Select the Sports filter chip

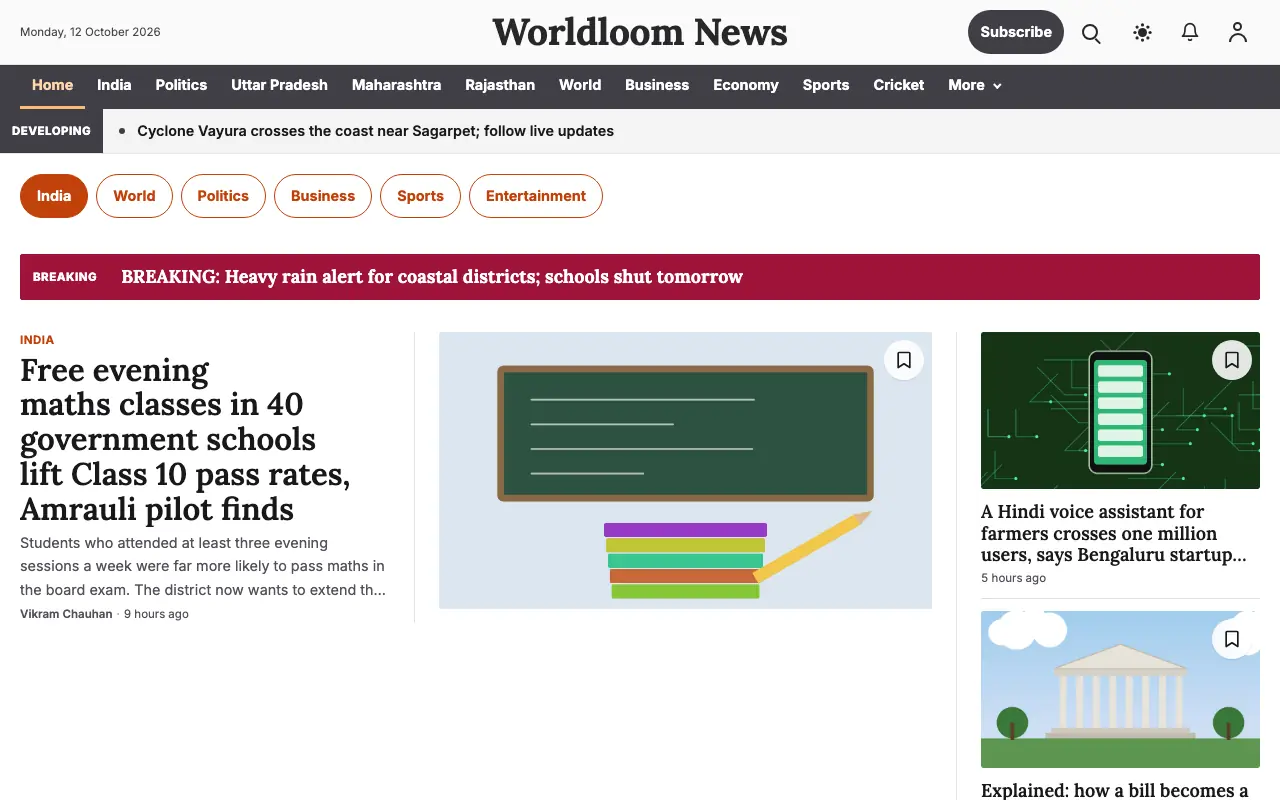[x=420, y=196]
